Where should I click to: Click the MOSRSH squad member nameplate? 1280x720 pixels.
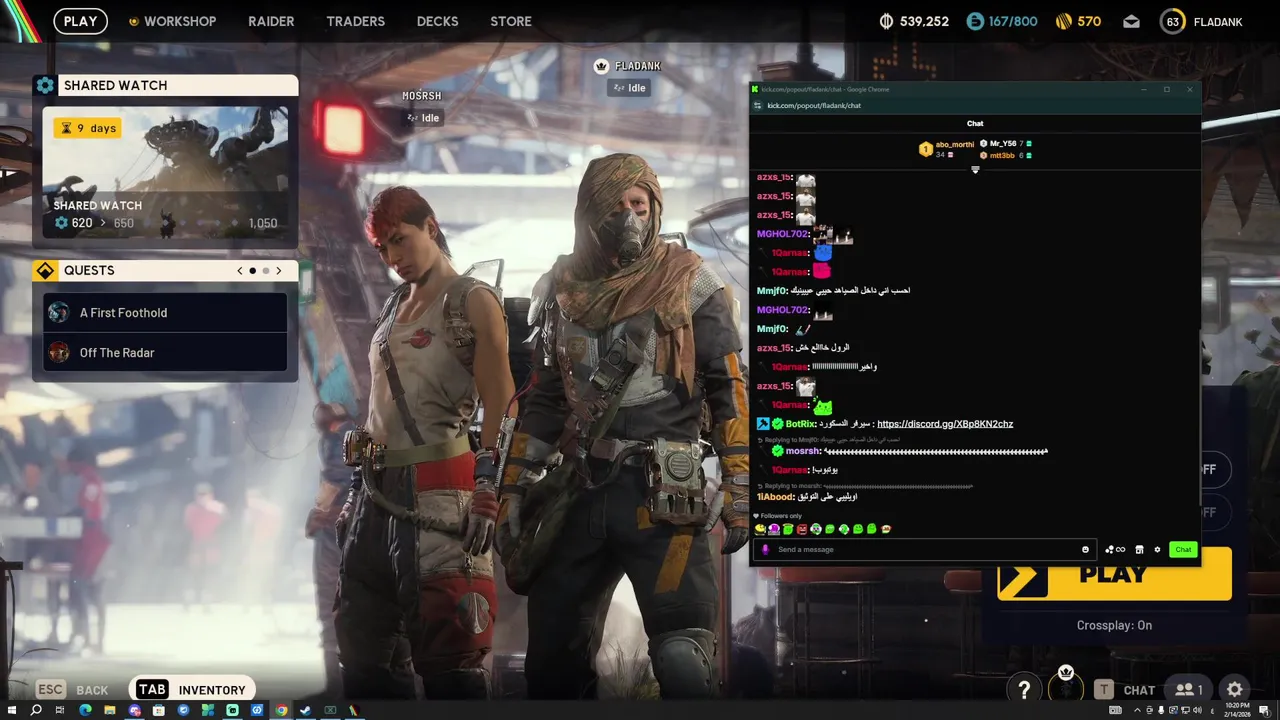click(x=422, y=96)
